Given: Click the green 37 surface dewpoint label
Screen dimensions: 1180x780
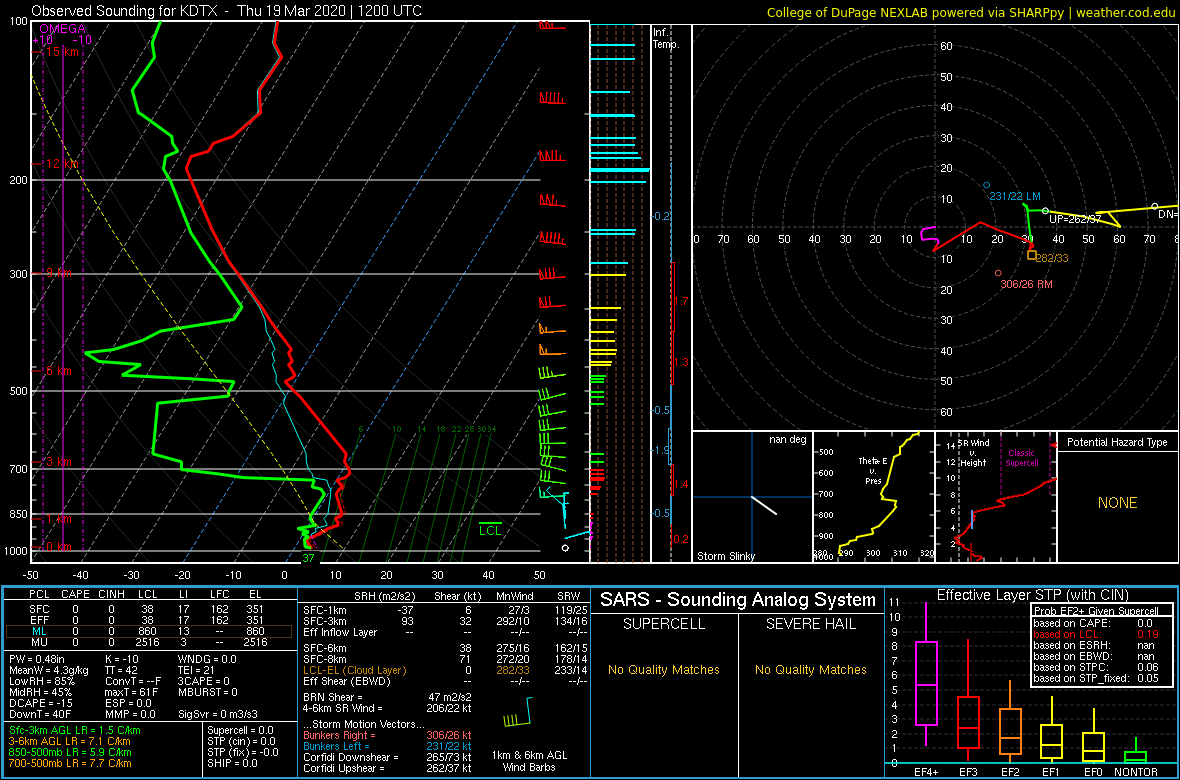Looking at the screenshot, I should pos(308,559).
